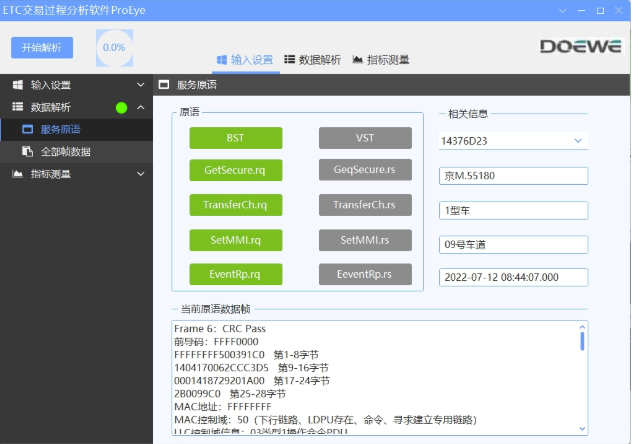The image size is (633, 444).
Task: Click the 0.0% circular progress indicator
Action: [114, 47]
